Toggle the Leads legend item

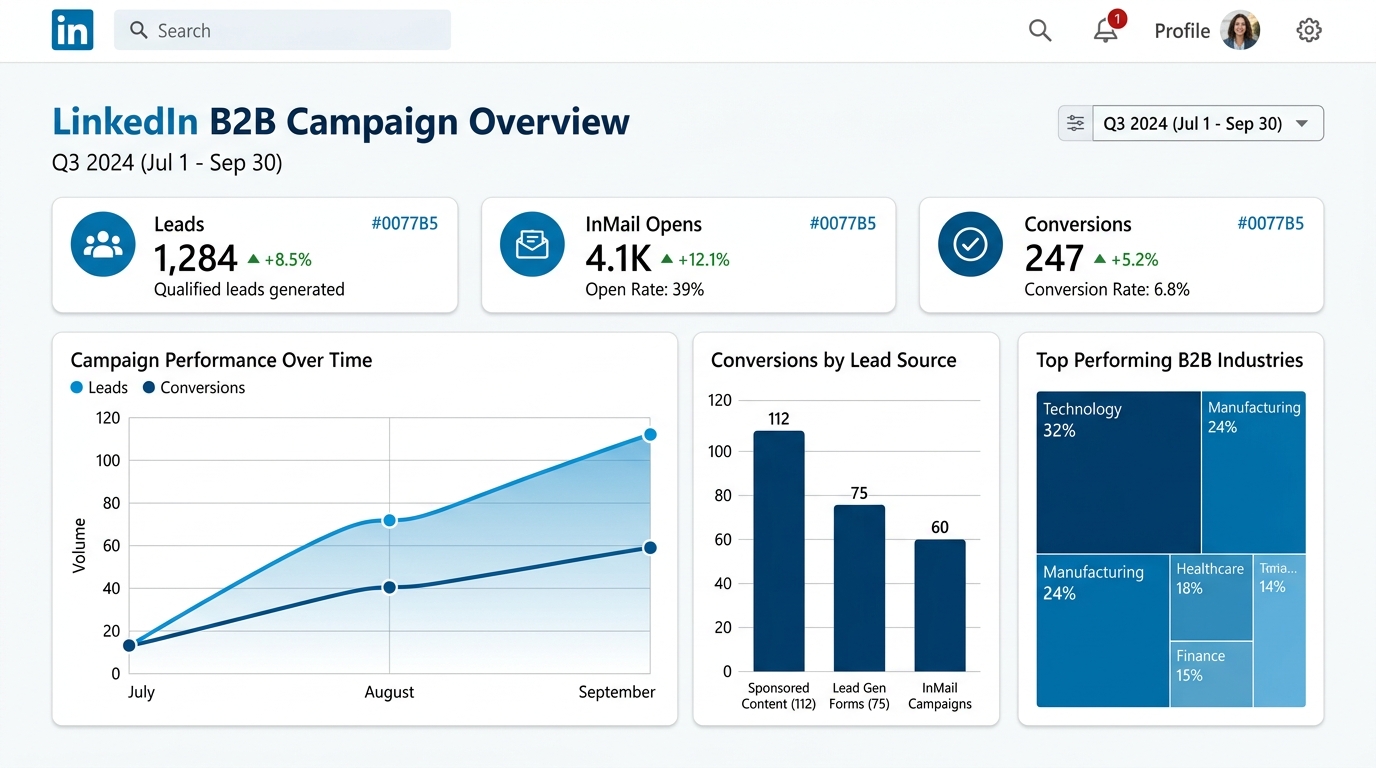(x=99, y=388)
